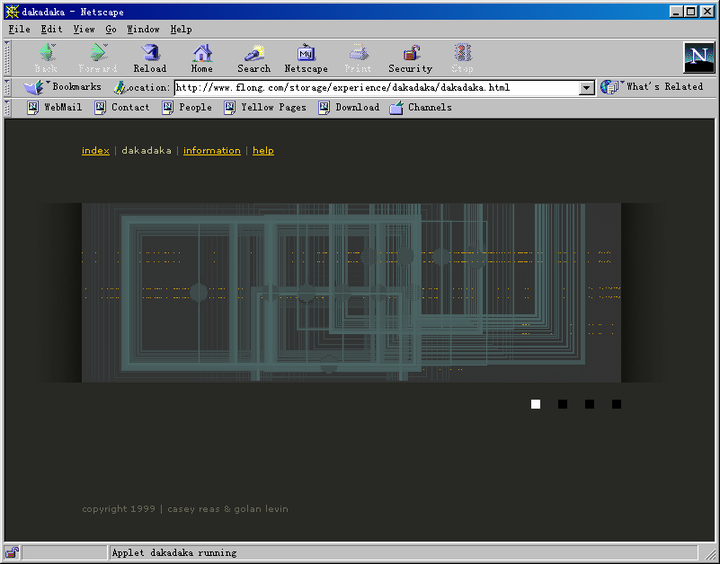Click the My Netscape toolbar icon

[x=306, y=57]
